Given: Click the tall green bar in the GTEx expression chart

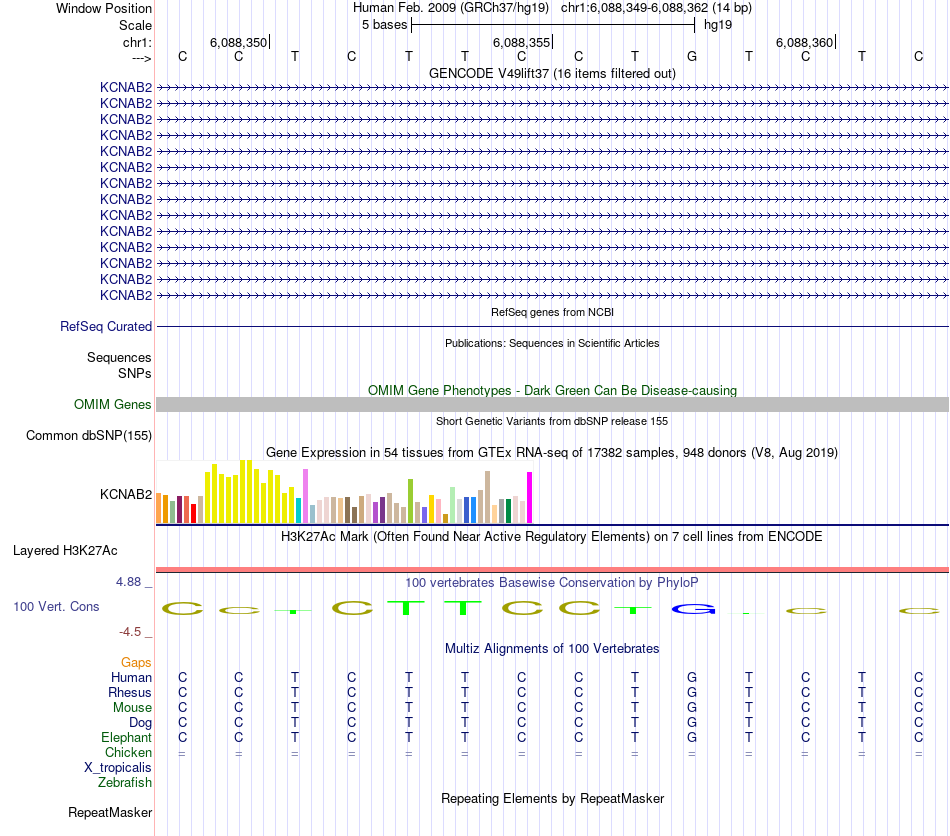Looking at the screenshot, I should 411,501.
